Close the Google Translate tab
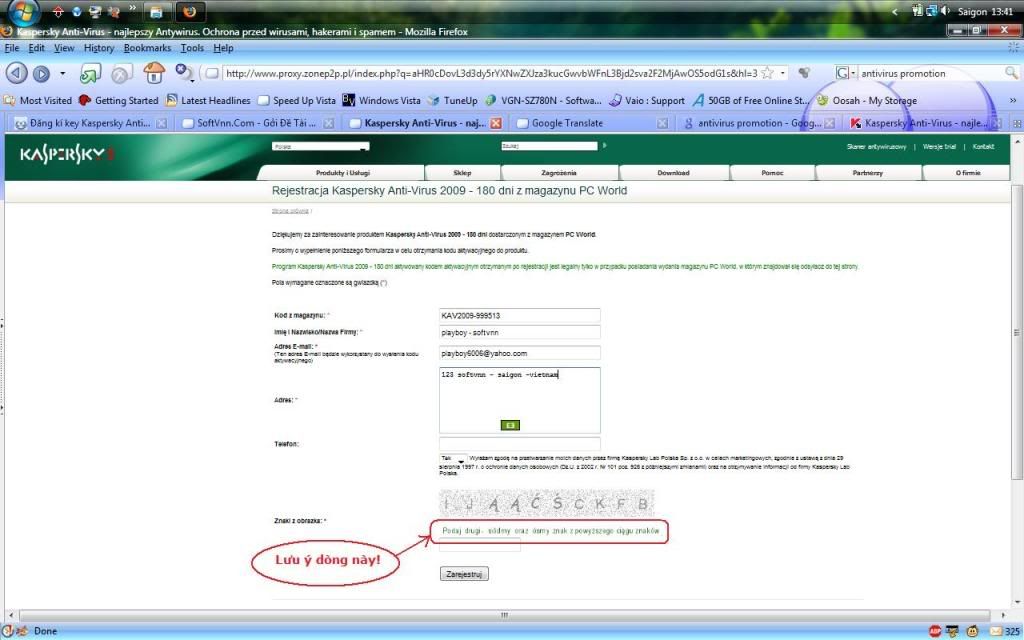 pyautogui.click(x=662, y=123)
